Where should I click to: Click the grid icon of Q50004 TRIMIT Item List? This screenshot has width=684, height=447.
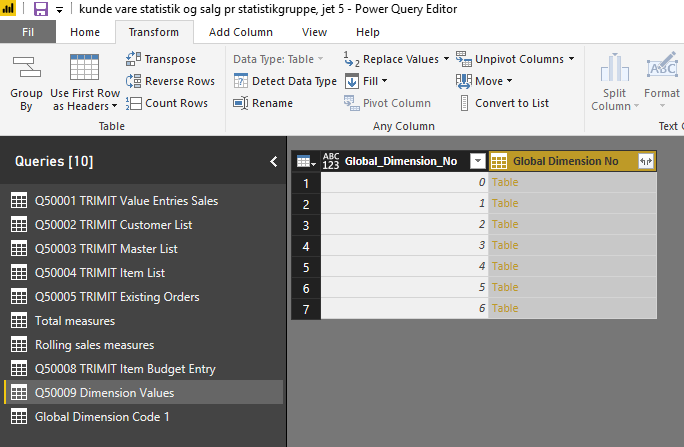coord(19,273)
